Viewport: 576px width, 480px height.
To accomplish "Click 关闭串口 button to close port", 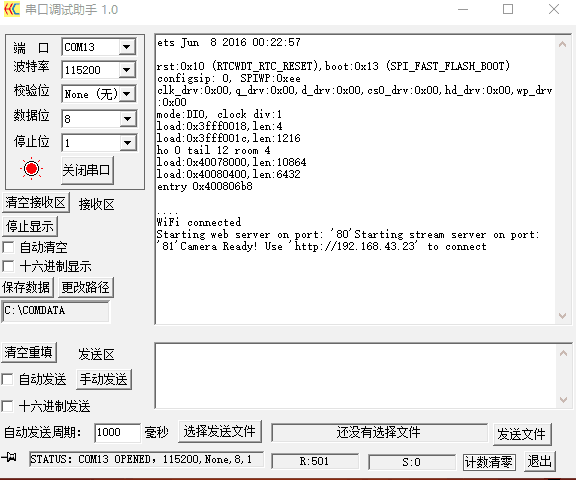I will 87,170.
